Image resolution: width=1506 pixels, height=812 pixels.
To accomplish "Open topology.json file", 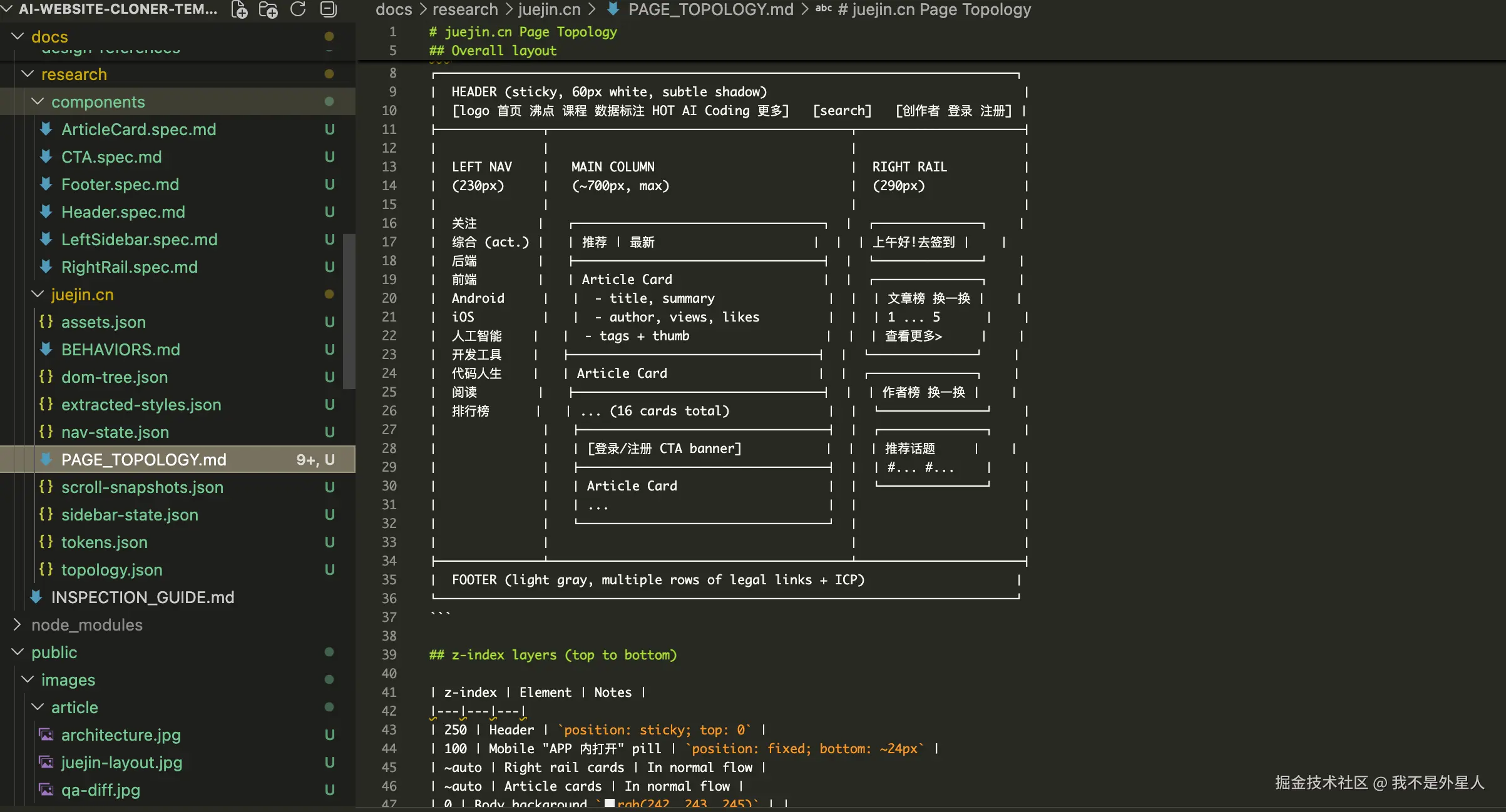I will [112, 569].
